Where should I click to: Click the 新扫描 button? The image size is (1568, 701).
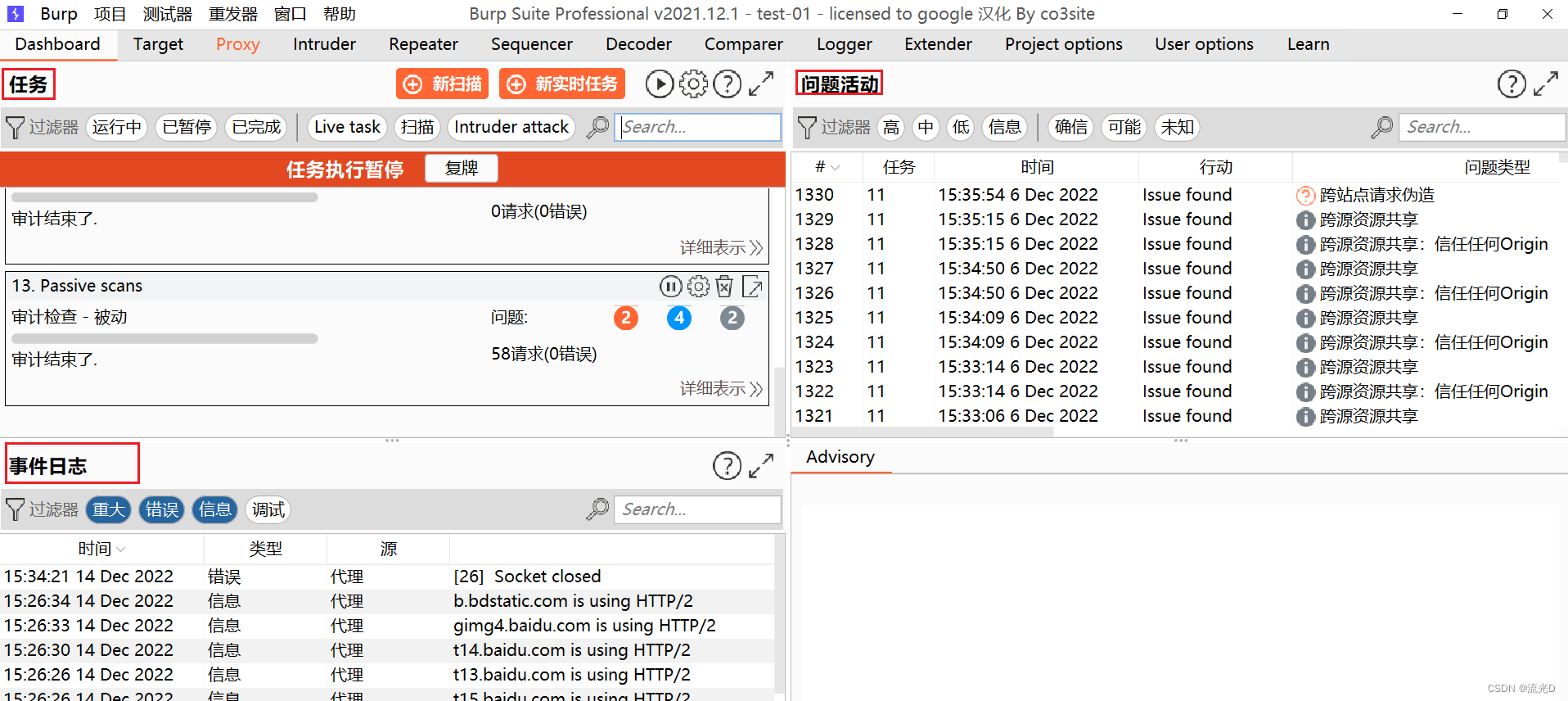coord(443,84)
